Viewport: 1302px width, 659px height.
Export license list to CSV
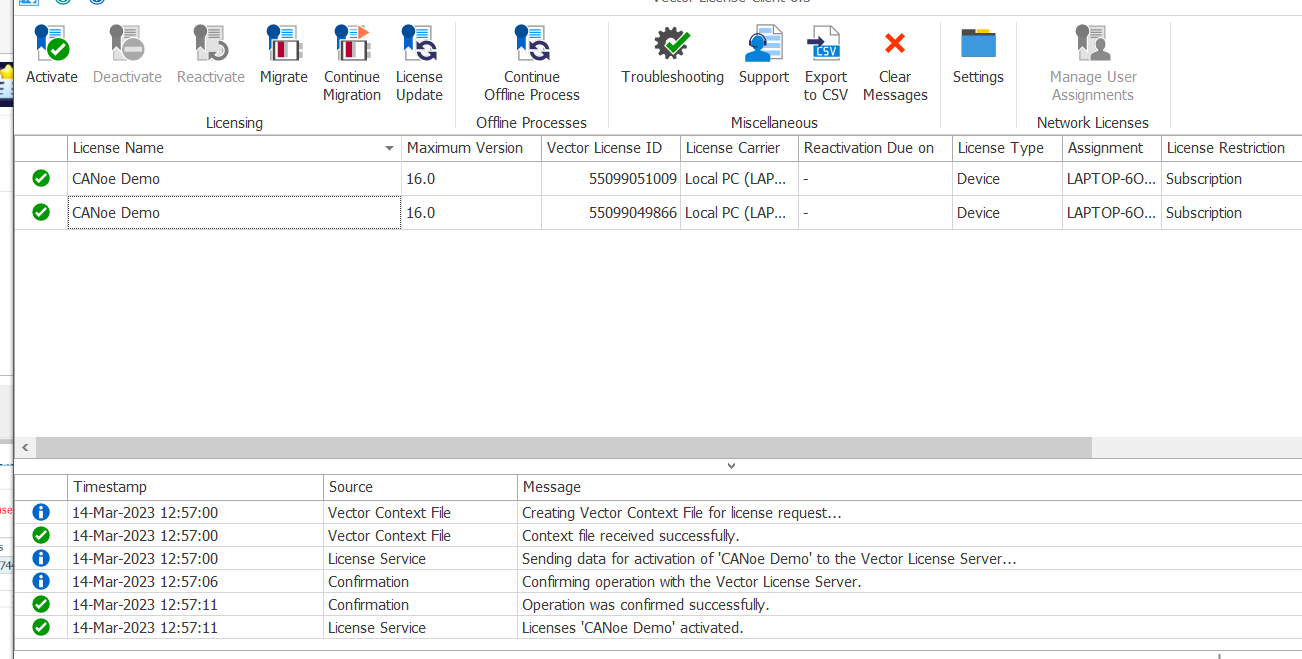coord(825,44)
